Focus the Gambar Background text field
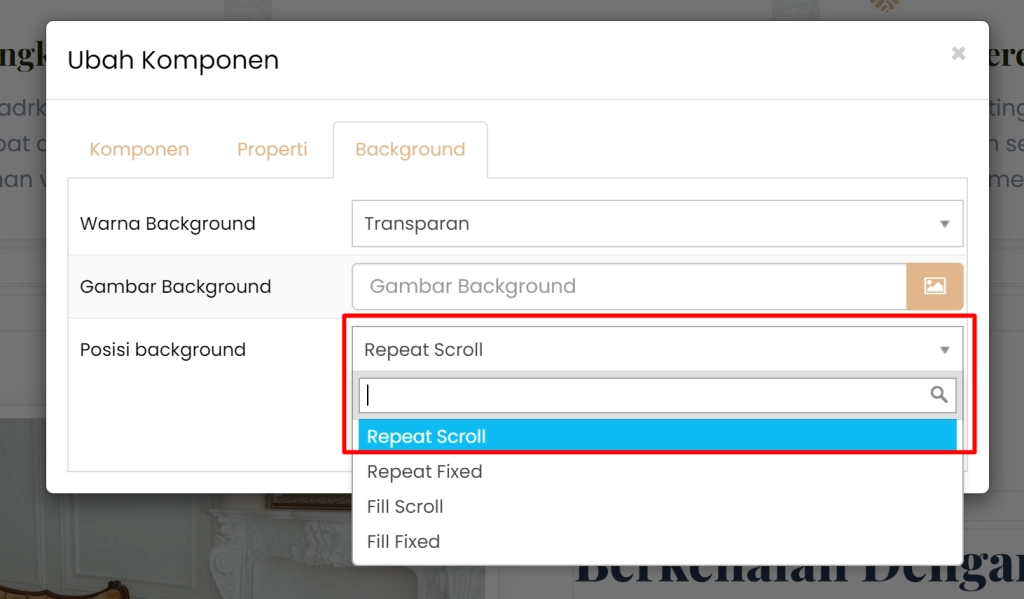Viewport: 1024px width, 599px height. (630, 286)
